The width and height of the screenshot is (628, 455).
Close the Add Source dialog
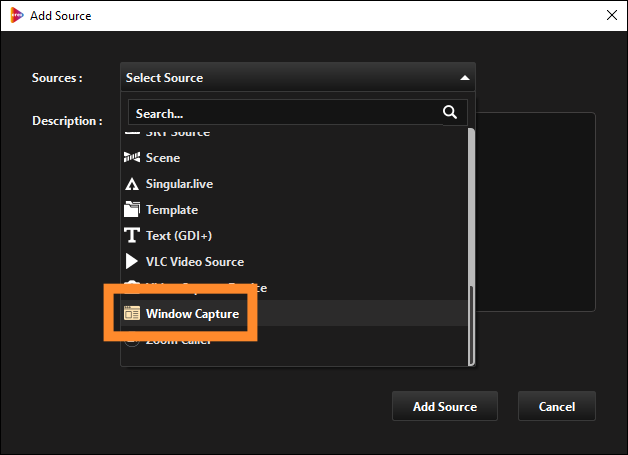(x=612, y=15)
